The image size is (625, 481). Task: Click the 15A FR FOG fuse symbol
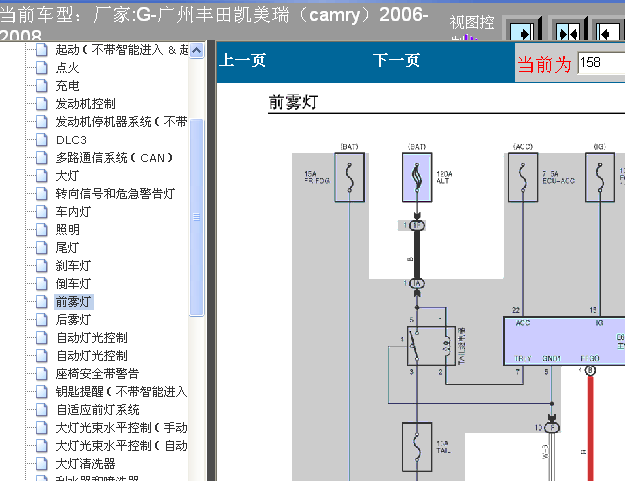[x=350, y=177]
